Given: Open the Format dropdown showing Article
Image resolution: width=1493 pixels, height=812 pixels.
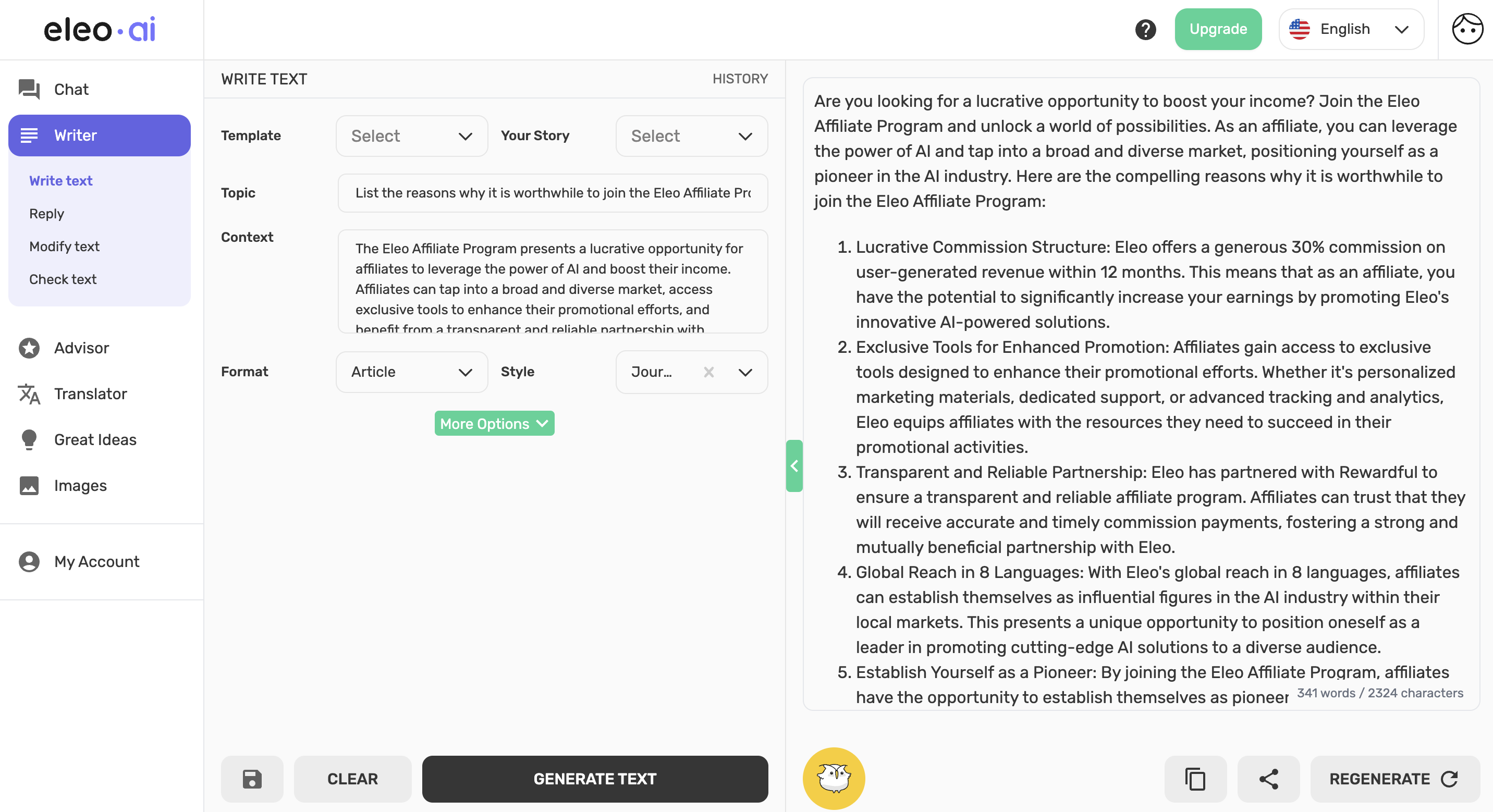Looking at the screenshot, I should click(x=411, y=372).
